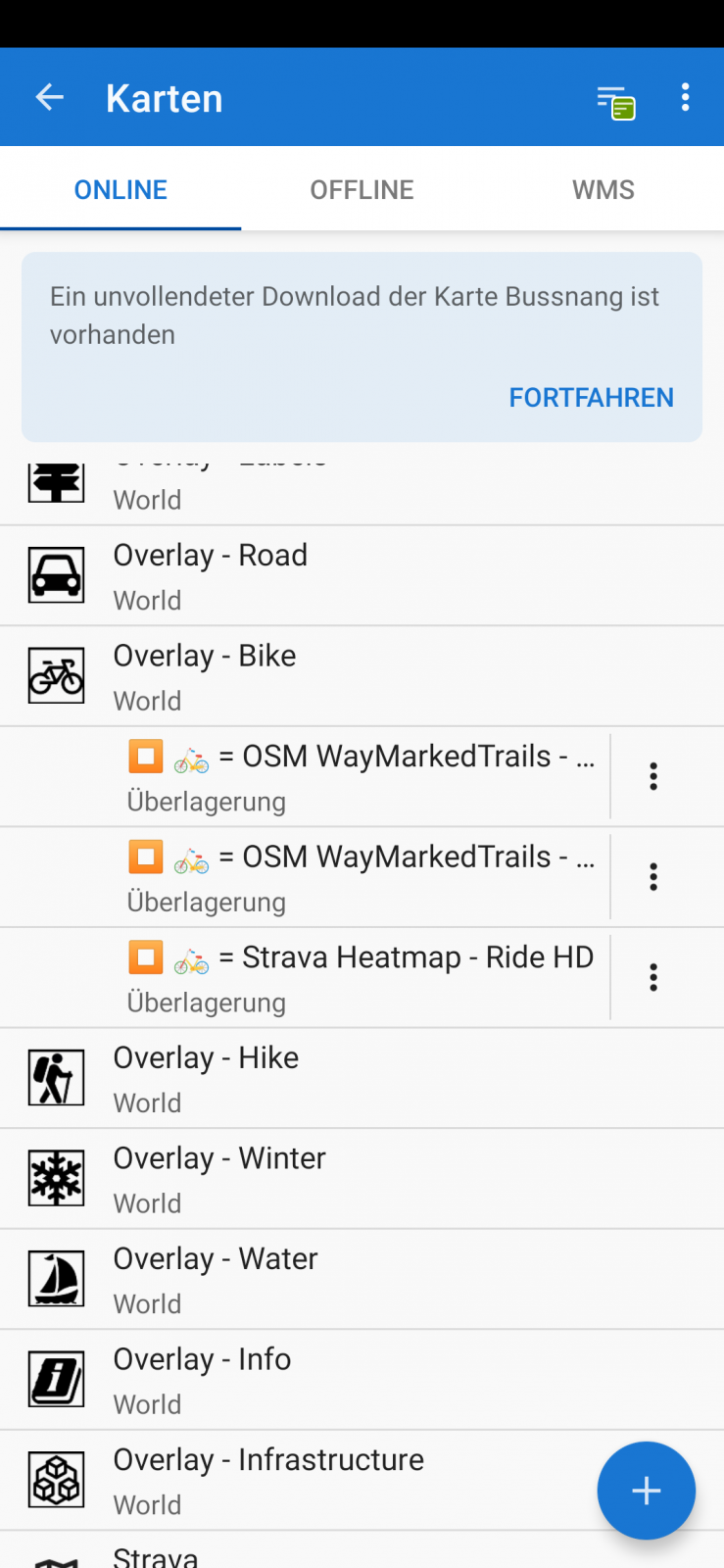Tap the blue plus add button

646,1491
